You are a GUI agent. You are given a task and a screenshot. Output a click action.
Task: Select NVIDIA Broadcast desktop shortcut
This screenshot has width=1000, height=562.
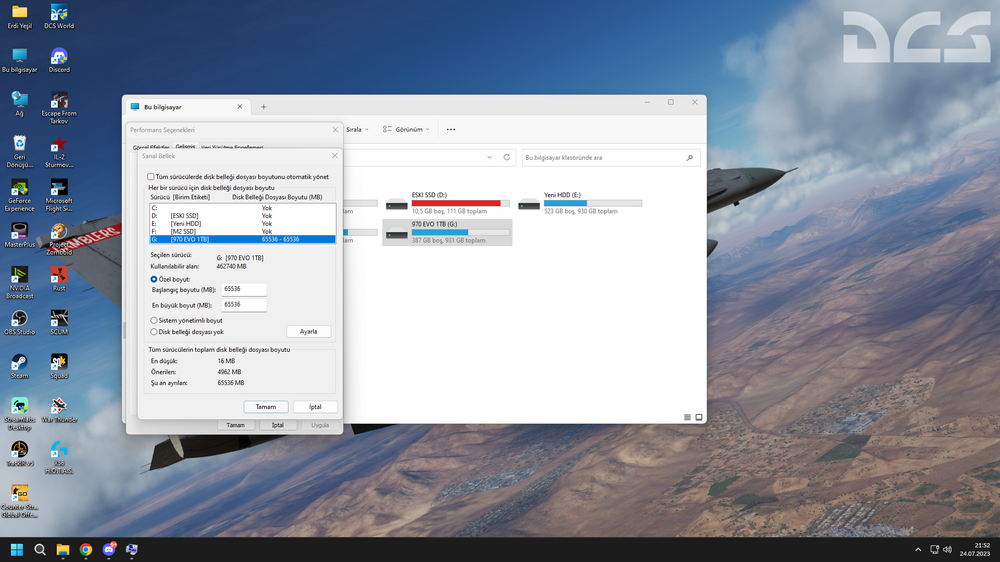[20, 283]
